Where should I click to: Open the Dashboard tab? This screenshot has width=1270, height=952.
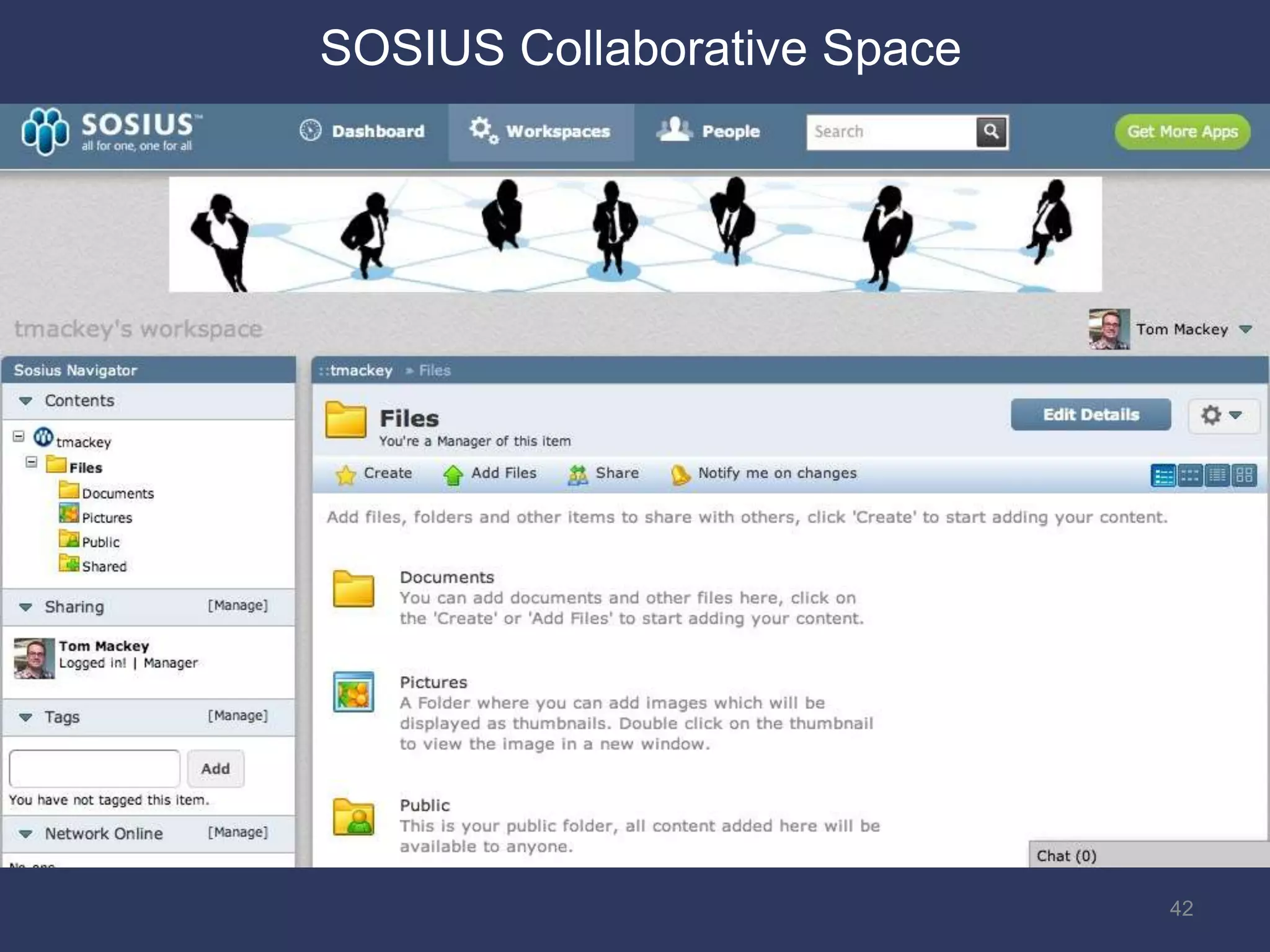(363, 131)
